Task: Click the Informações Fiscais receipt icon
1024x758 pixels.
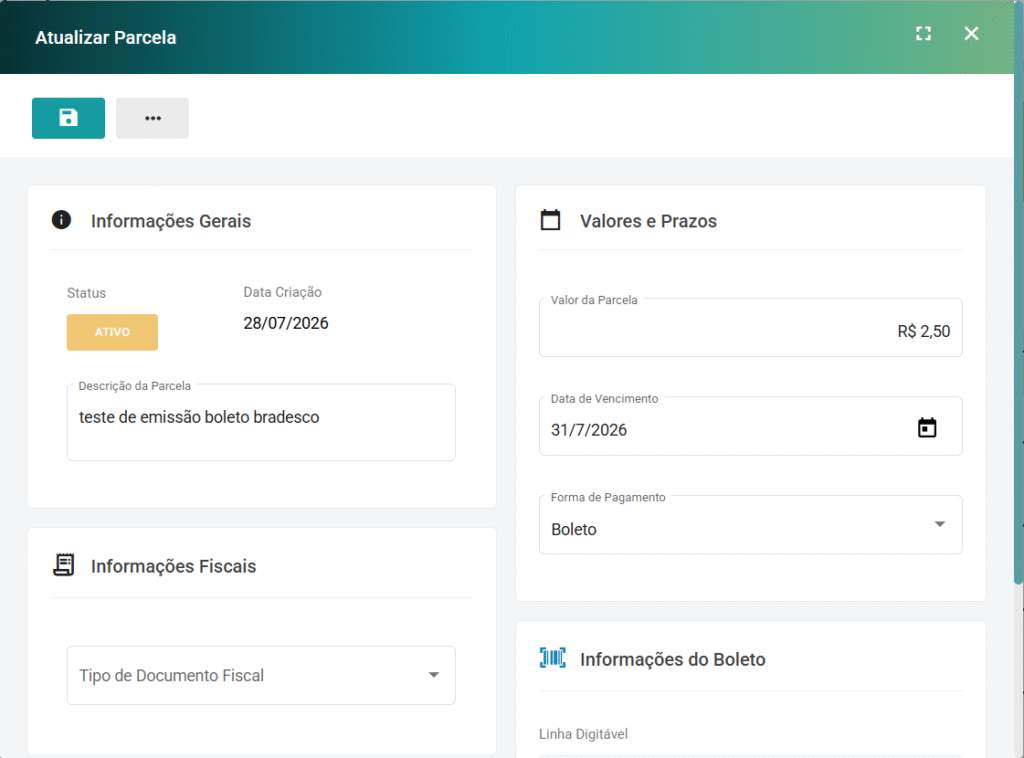Action: (63, 565)
